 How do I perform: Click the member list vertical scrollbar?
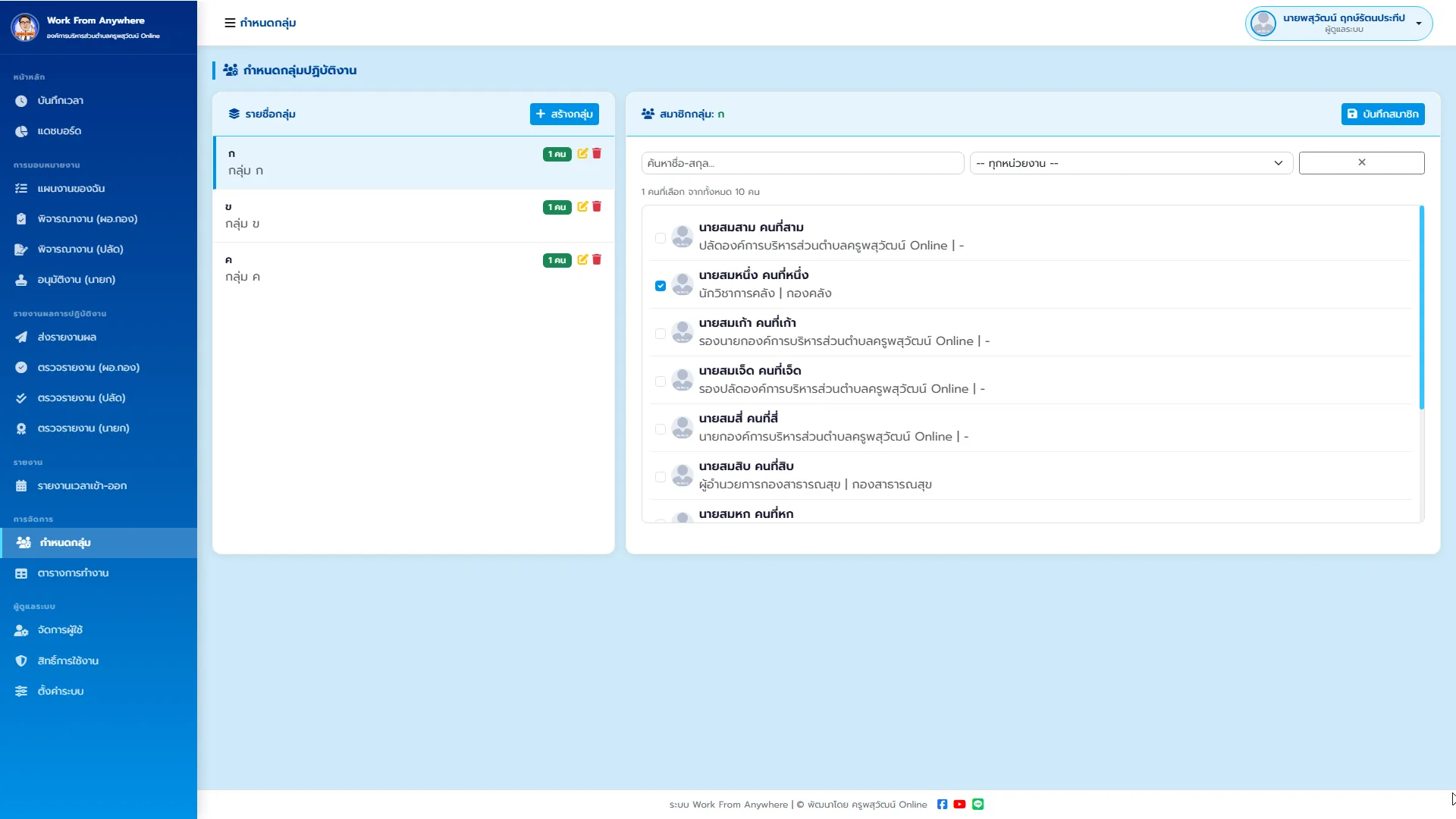pyautogui.click(x=1421, y=307)
